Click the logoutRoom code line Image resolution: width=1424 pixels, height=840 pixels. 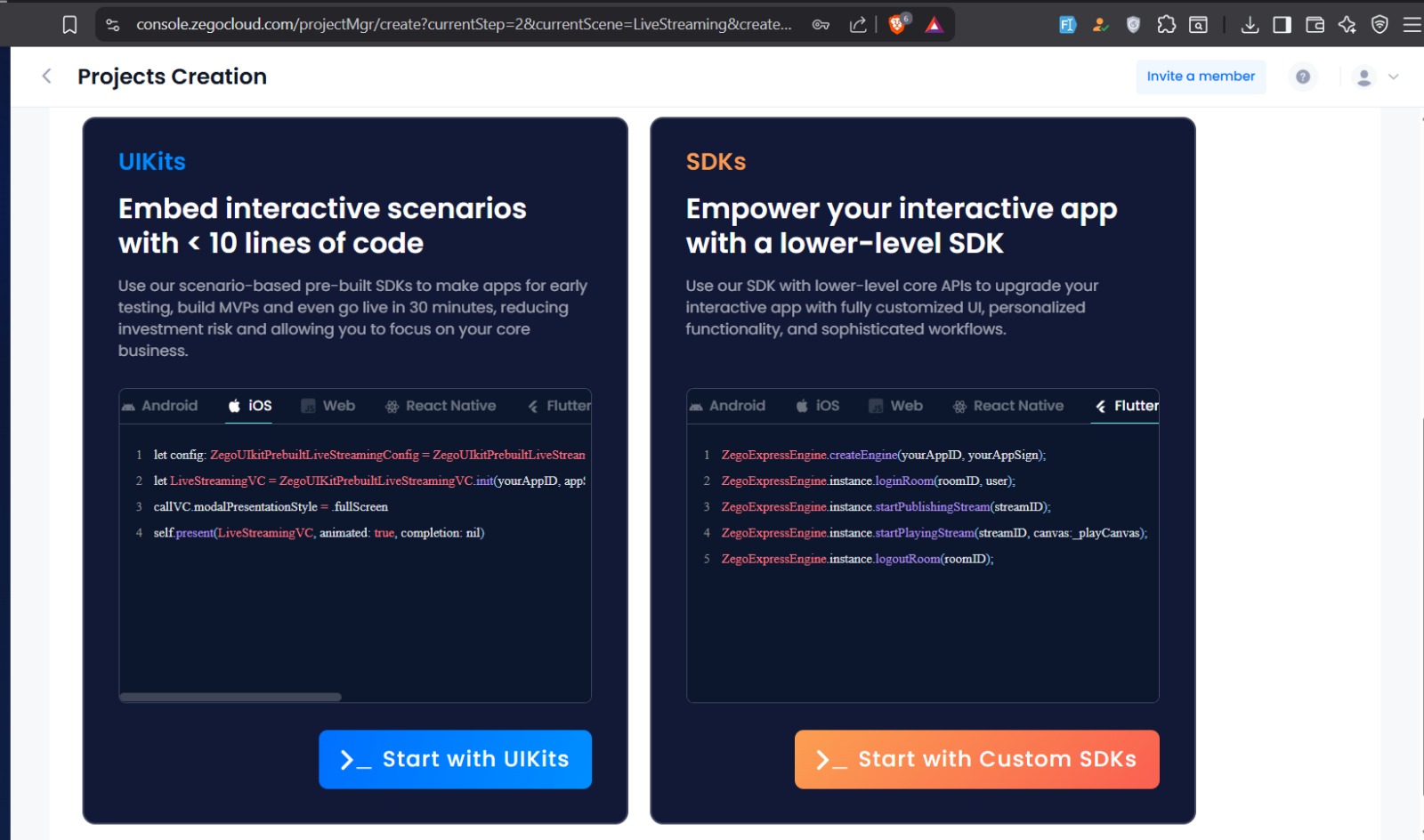point(857,559)
